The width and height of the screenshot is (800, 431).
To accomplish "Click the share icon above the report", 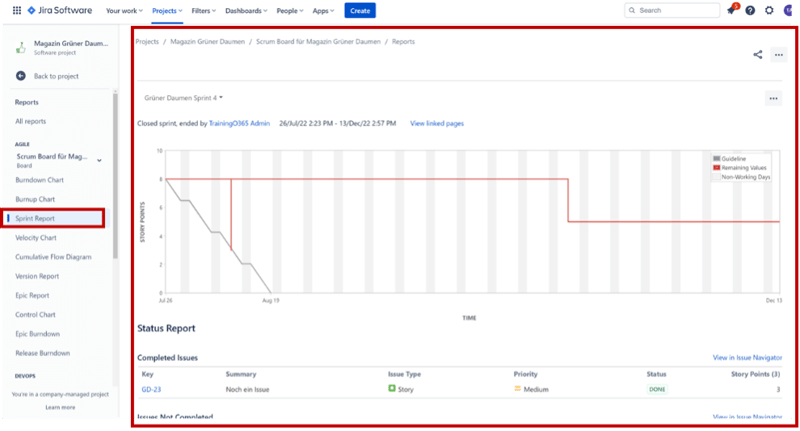I will click(x=758, y=55).
